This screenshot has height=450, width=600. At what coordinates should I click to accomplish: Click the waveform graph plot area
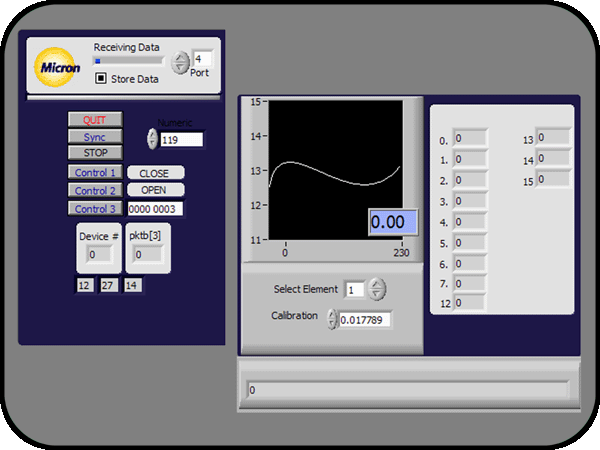336,171
